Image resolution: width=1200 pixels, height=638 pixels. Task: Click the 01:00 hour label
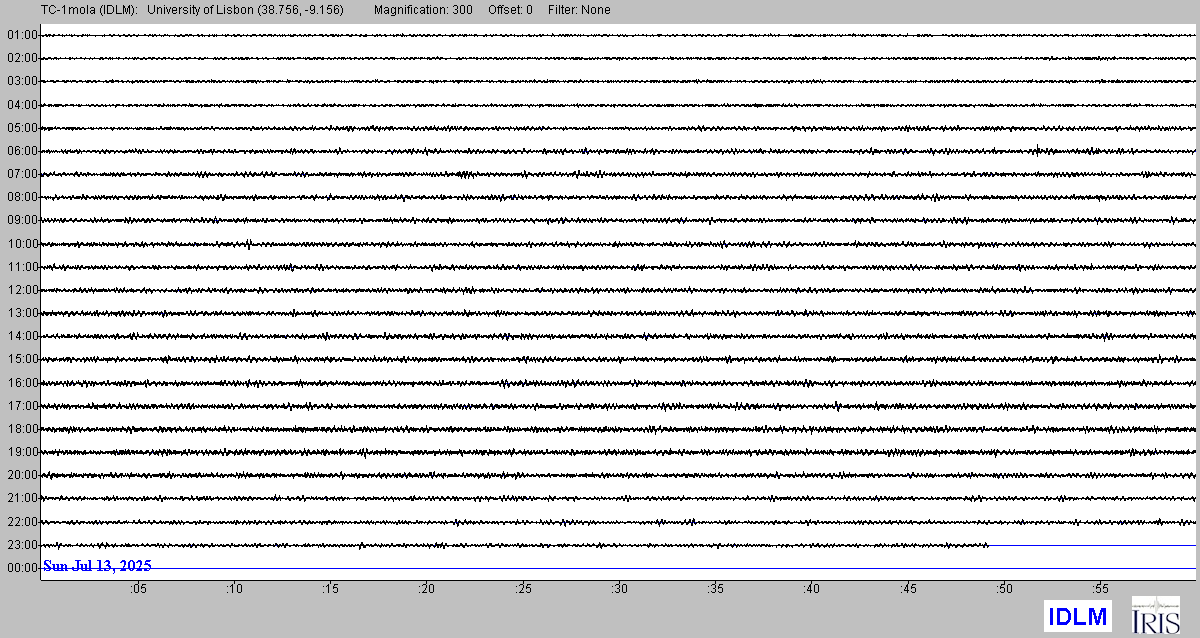click(x=22, y=35)
